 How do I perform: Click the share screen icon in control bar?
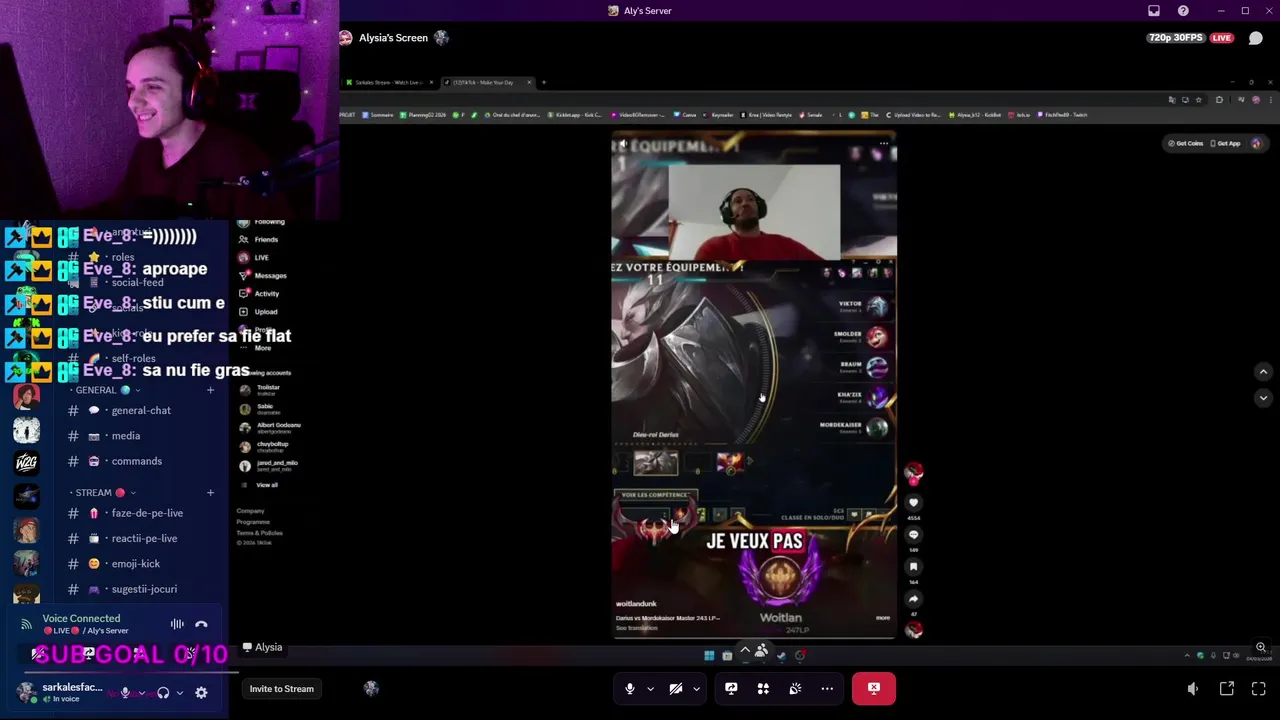click(x=731, y=689)
